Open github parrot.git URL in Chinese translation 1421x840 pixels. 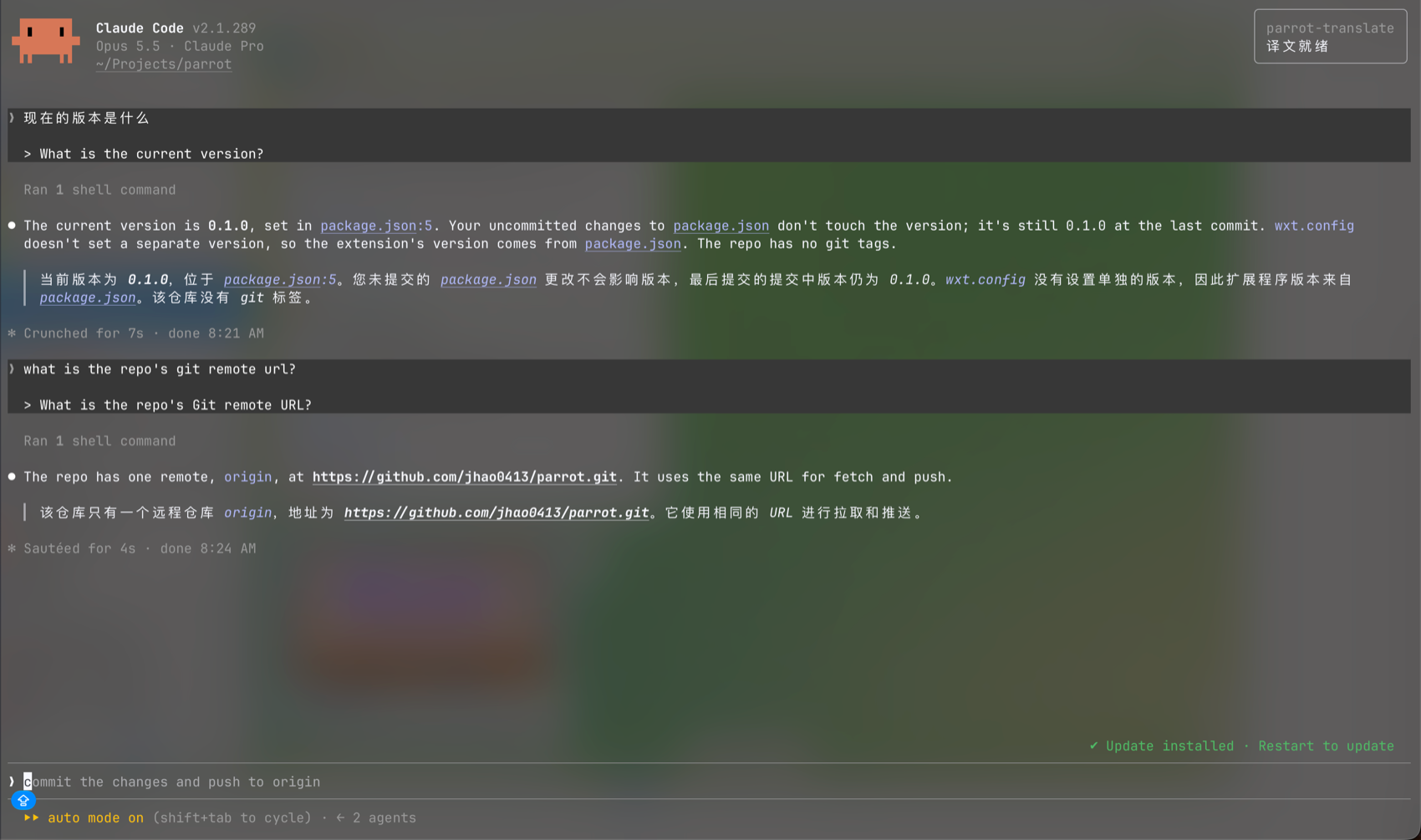[x=497, y=513]
